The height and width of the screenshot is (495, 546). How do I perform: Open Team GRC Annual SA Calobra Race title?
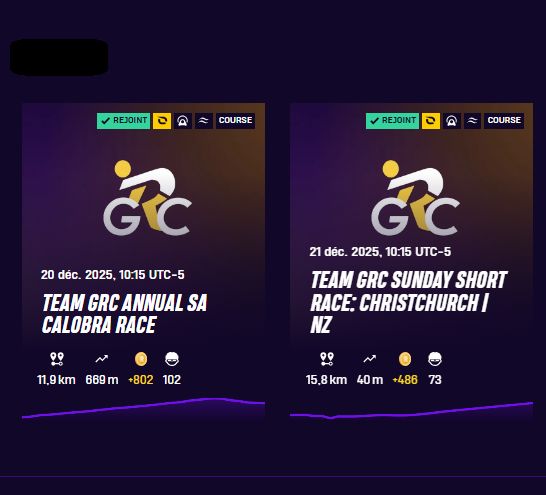125,314
